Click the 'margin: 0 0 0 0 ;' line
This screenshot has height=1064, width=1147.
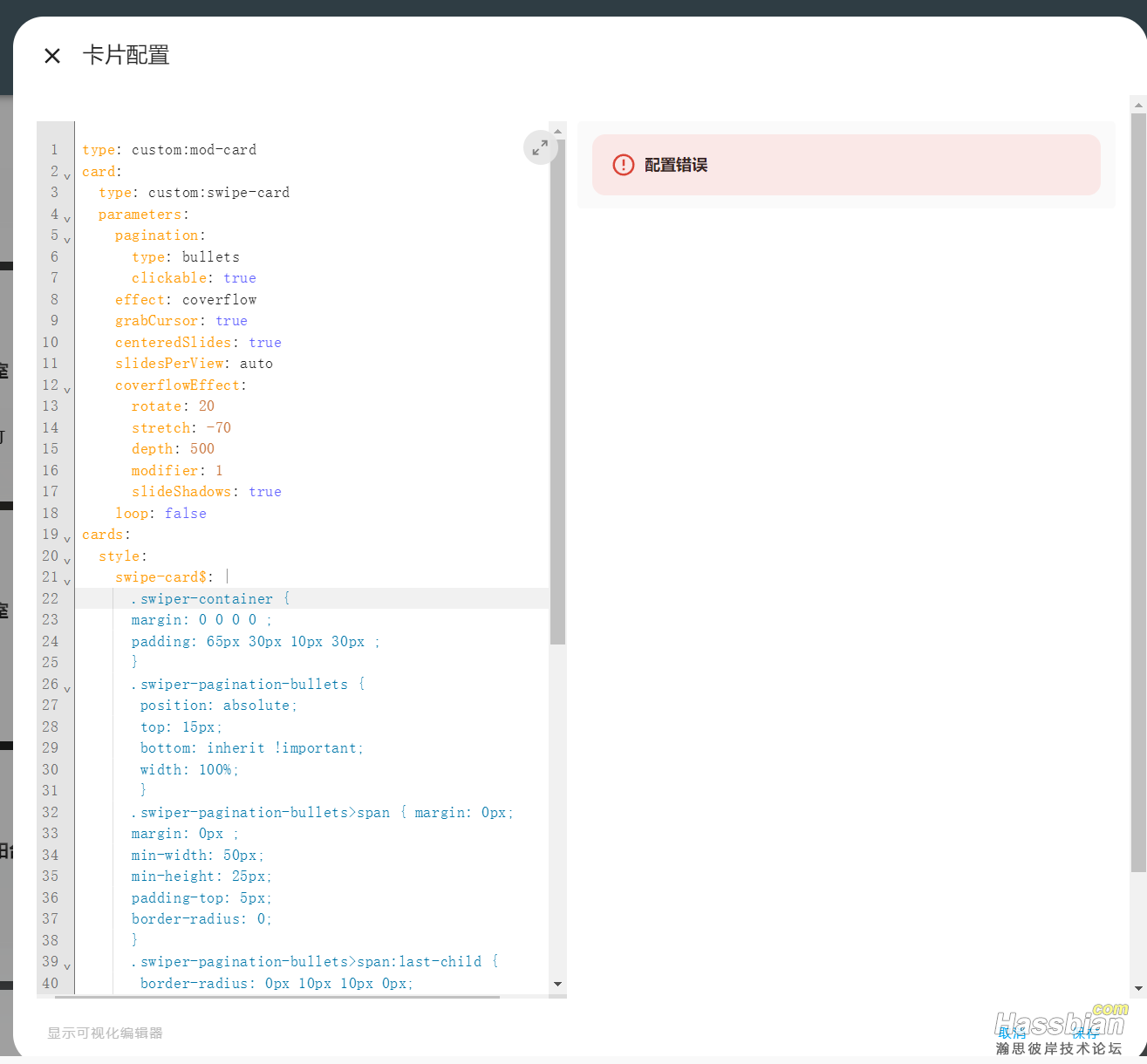[201, 620]
